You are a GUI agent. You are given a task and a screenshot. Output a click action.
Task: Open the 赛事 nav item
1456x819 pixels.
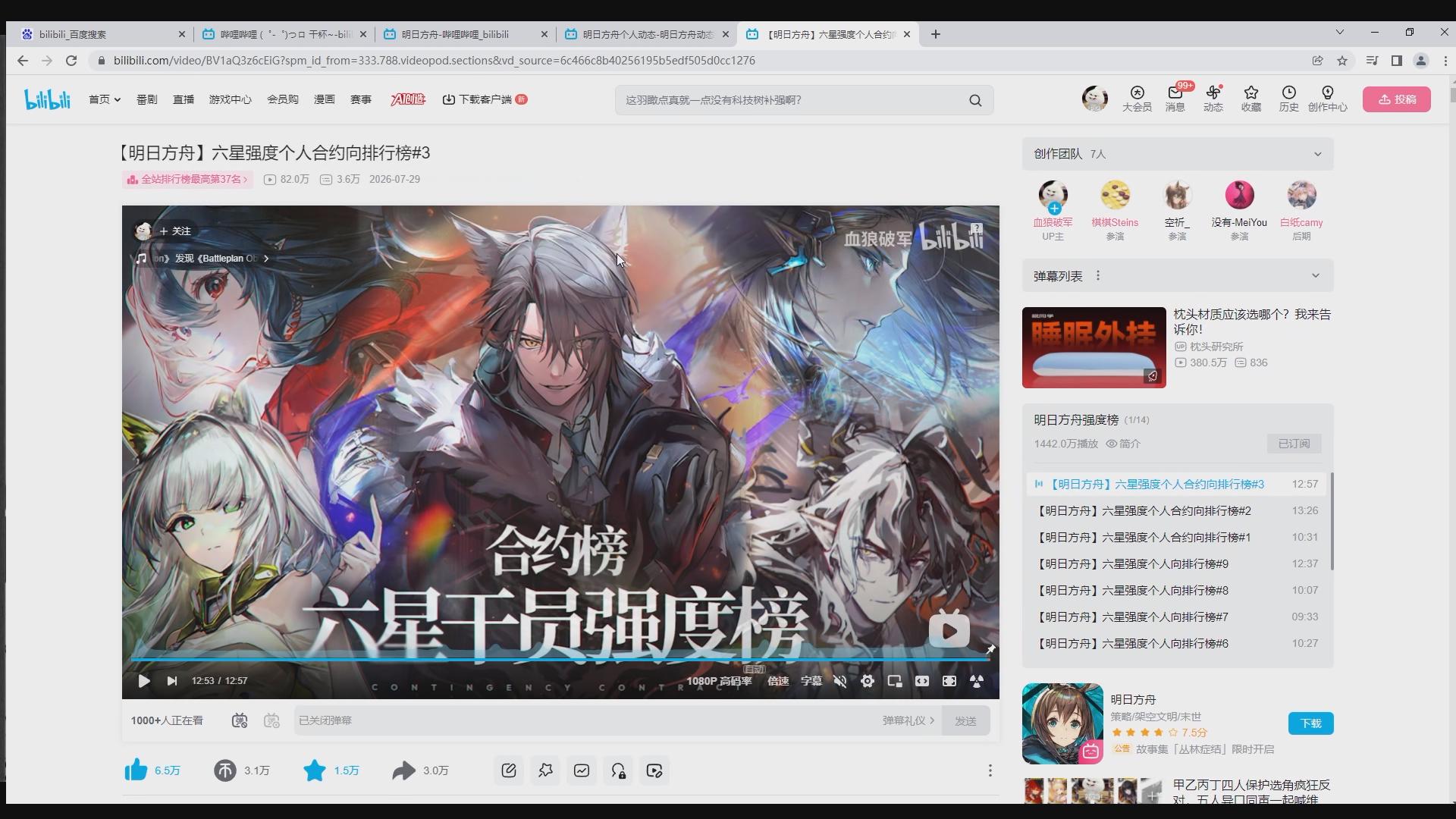[360, 99]
